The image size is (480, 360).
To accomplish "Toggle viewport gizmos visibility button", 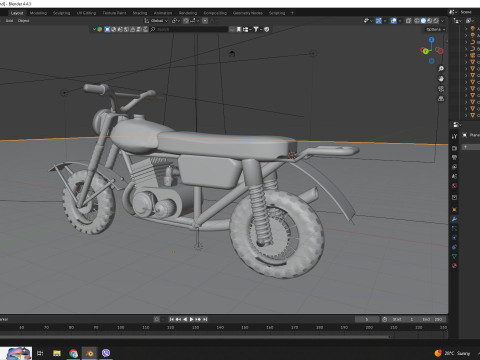I will (378, 21).
